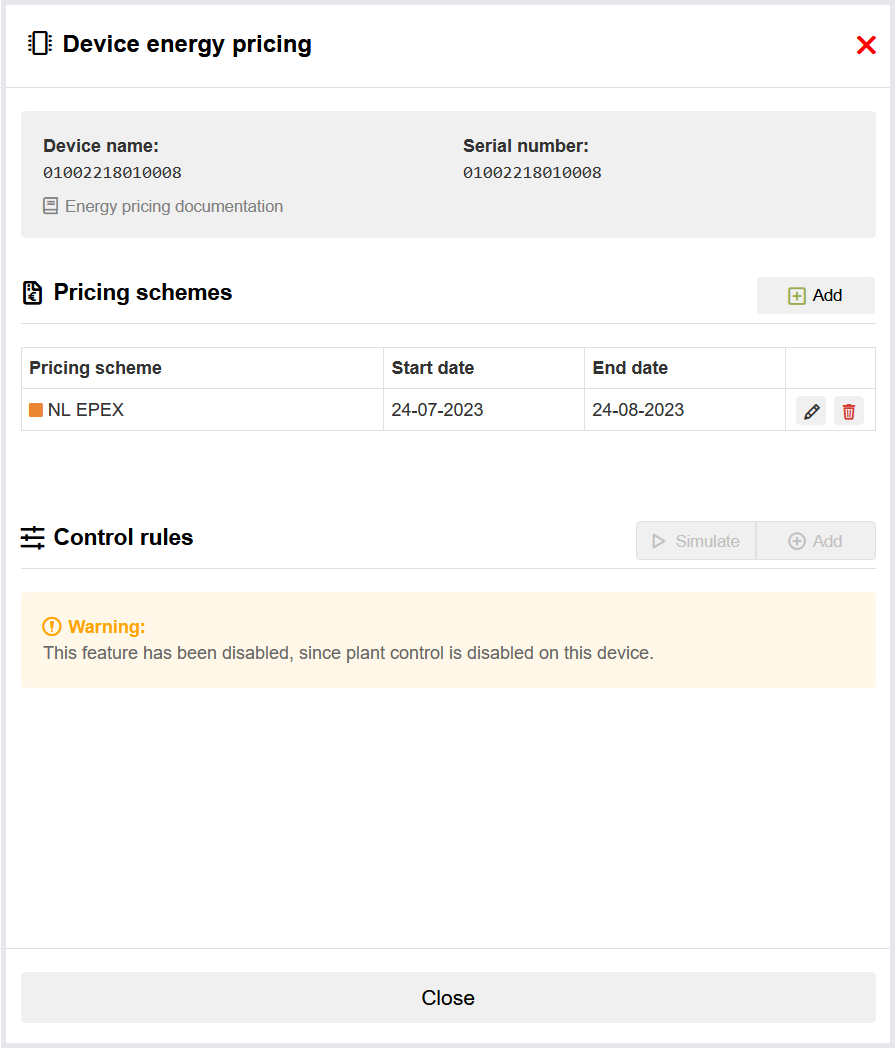Click the book icon beside documentation link
This screenshot has height=1048, width=895.
(x=50, y=206)
